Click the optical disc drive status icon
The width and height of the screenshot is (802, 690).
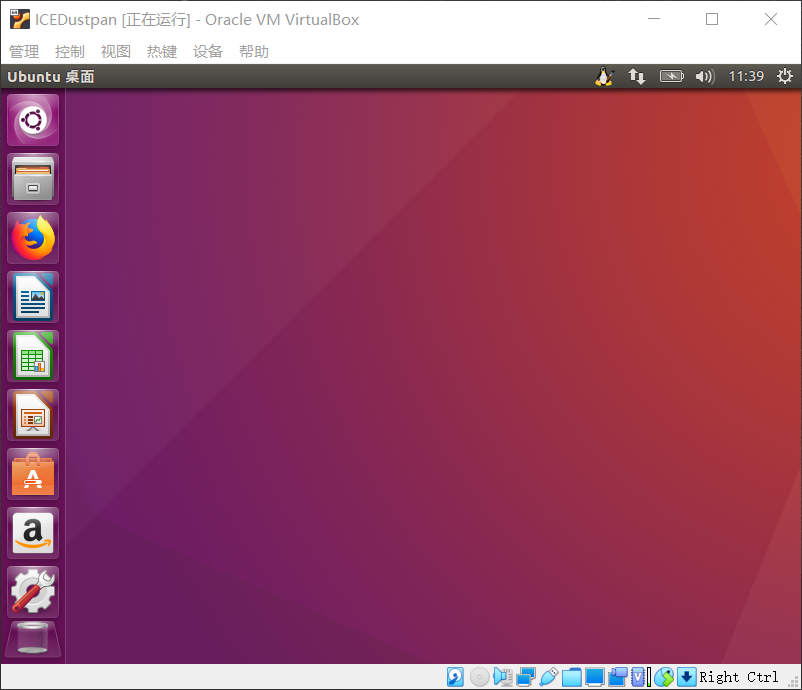pyautogui.click(x=479, y=677)
